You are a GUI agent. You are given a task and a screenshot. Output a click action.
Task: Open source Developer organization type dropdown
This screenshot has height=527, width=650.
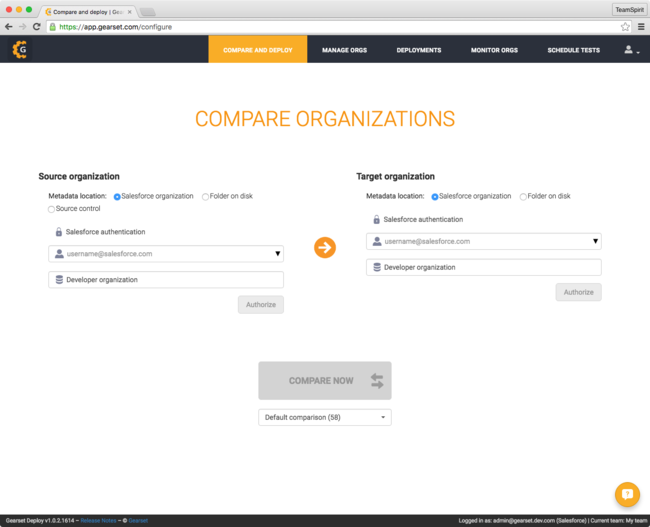click(166, 280)
